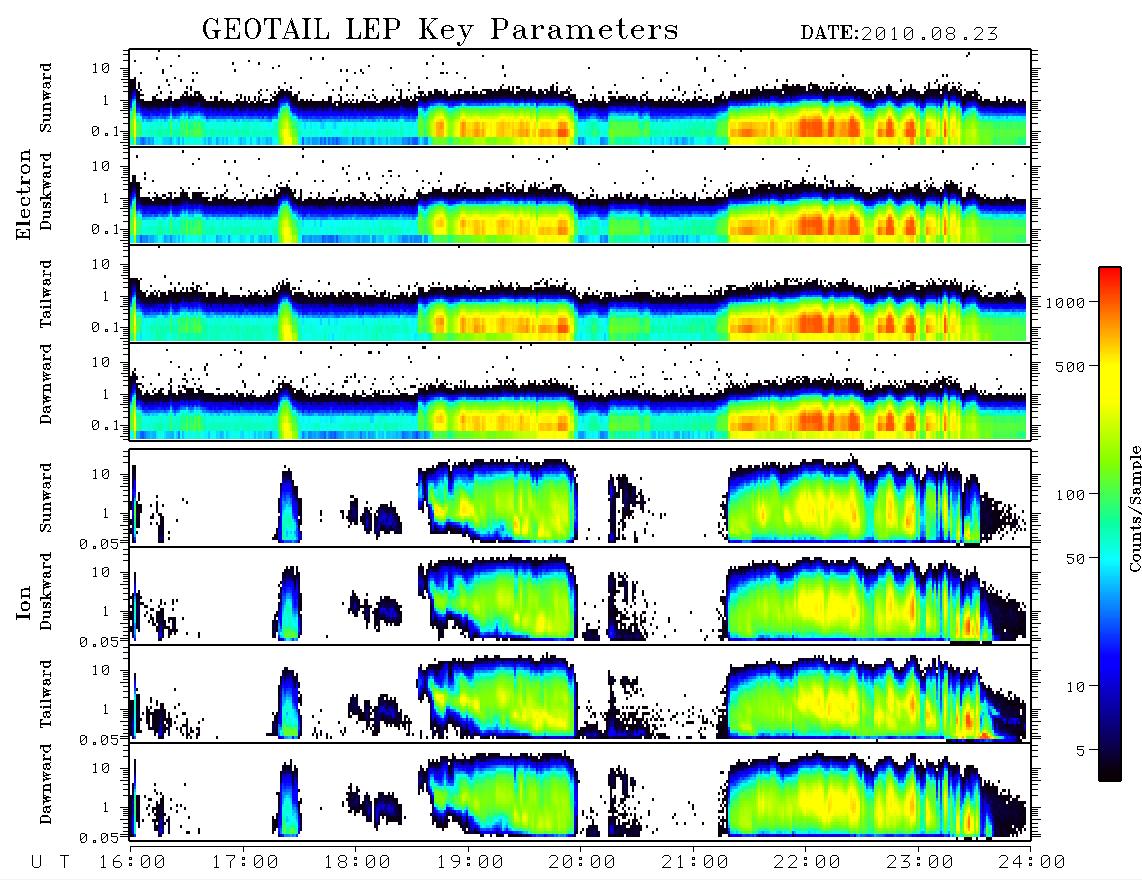The height and width of the screenshot is (880, 1142).
Task: Click the 21:00 time tick label
Action: click(x=695, y=863)
